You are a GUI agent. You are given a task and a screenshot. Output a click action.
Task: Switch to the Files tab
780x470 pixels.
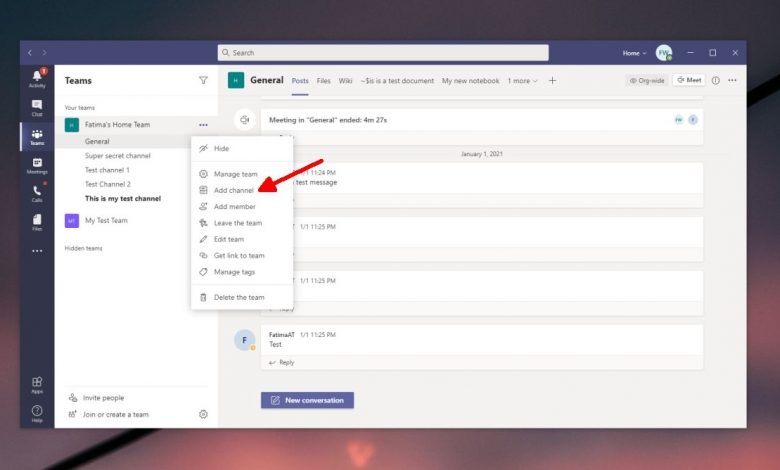click(323, 81)
